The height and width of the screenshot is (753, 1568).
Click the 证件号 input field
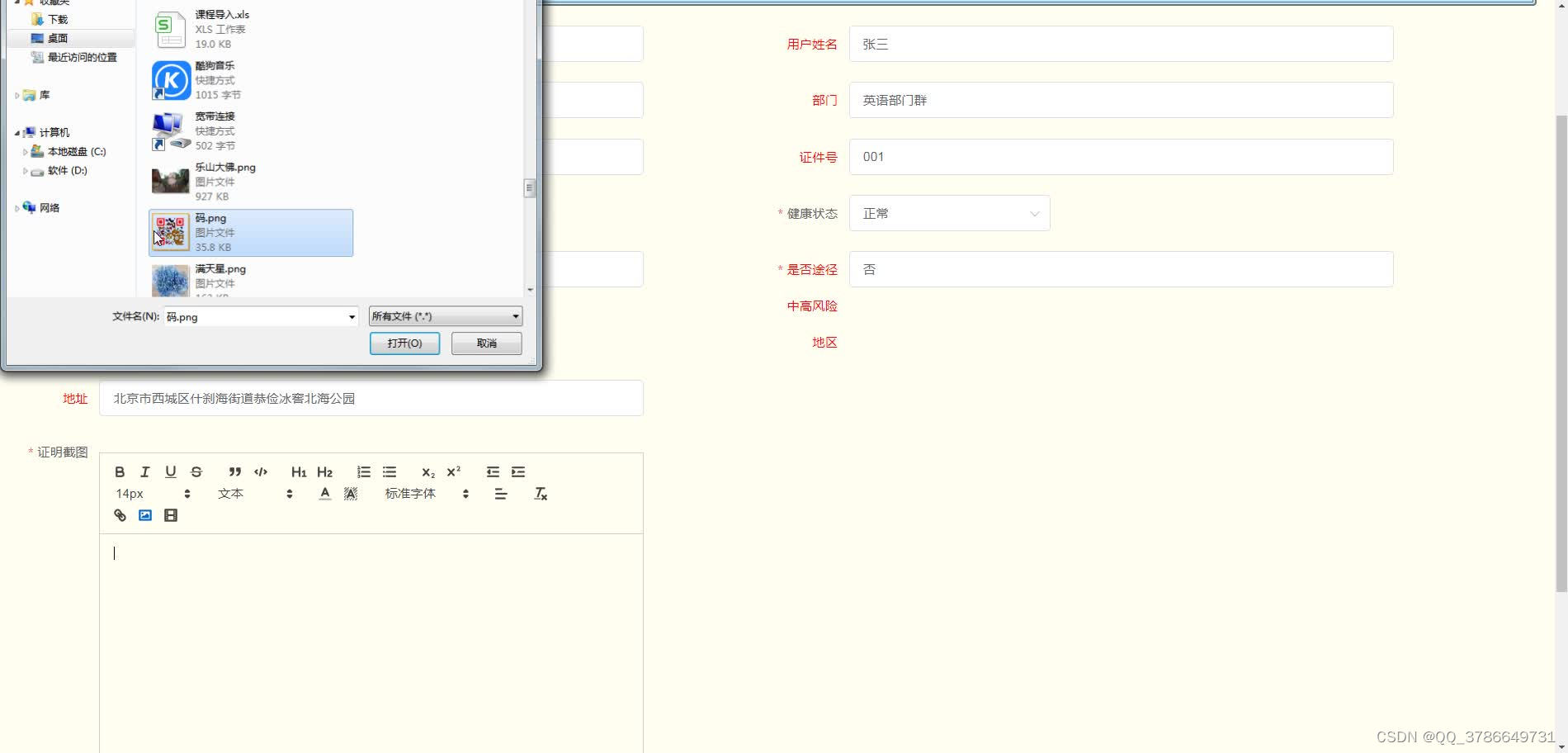tap(1122, 157)
